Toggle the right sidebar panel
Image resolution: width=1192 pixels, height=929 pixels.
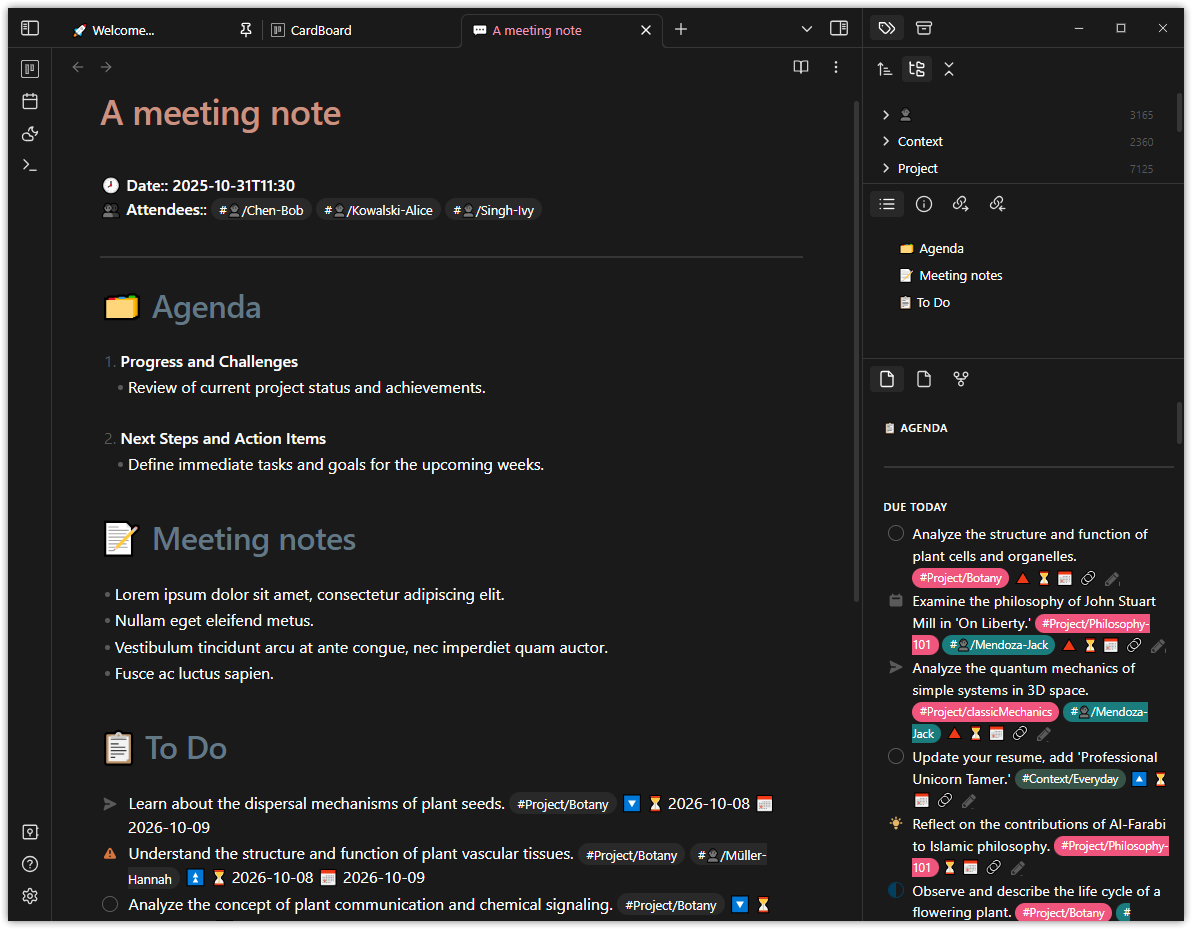pos(839,29)
